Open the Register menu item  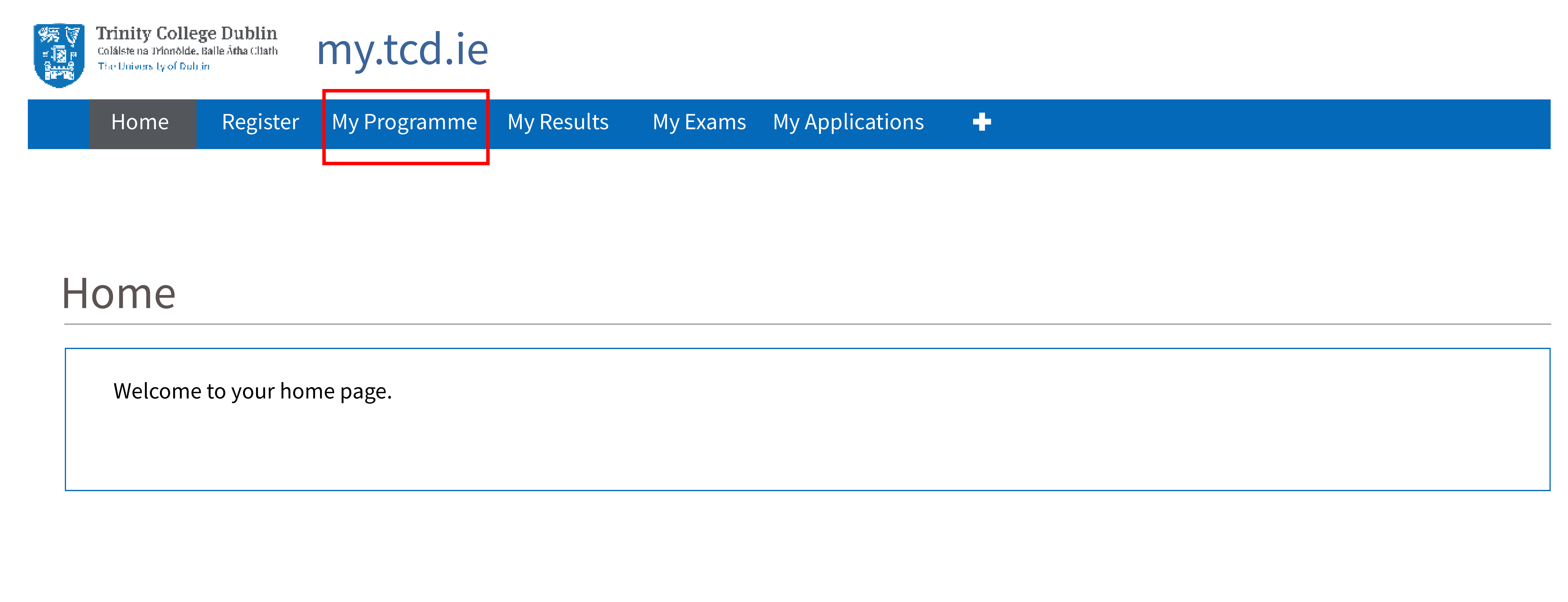tap(260, 123)
